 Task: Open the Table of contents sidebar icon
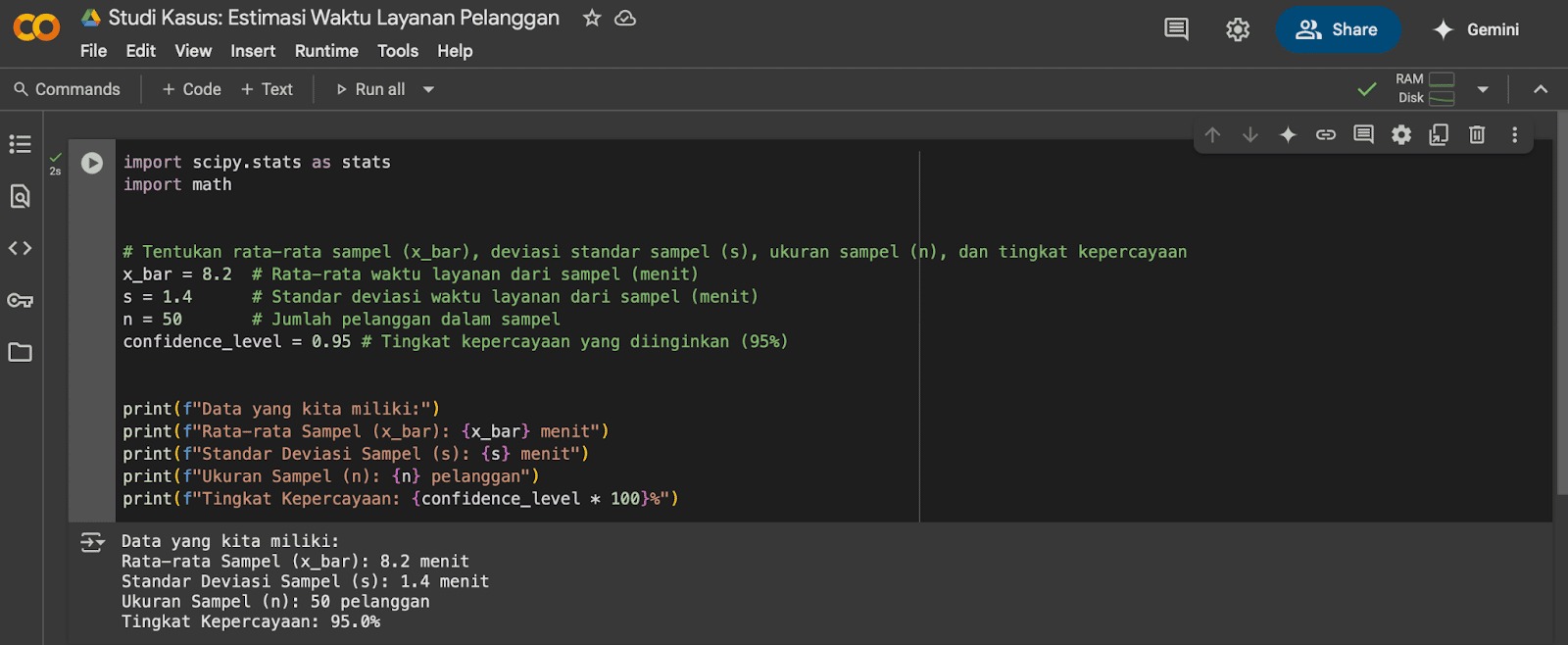coord(20,144)
